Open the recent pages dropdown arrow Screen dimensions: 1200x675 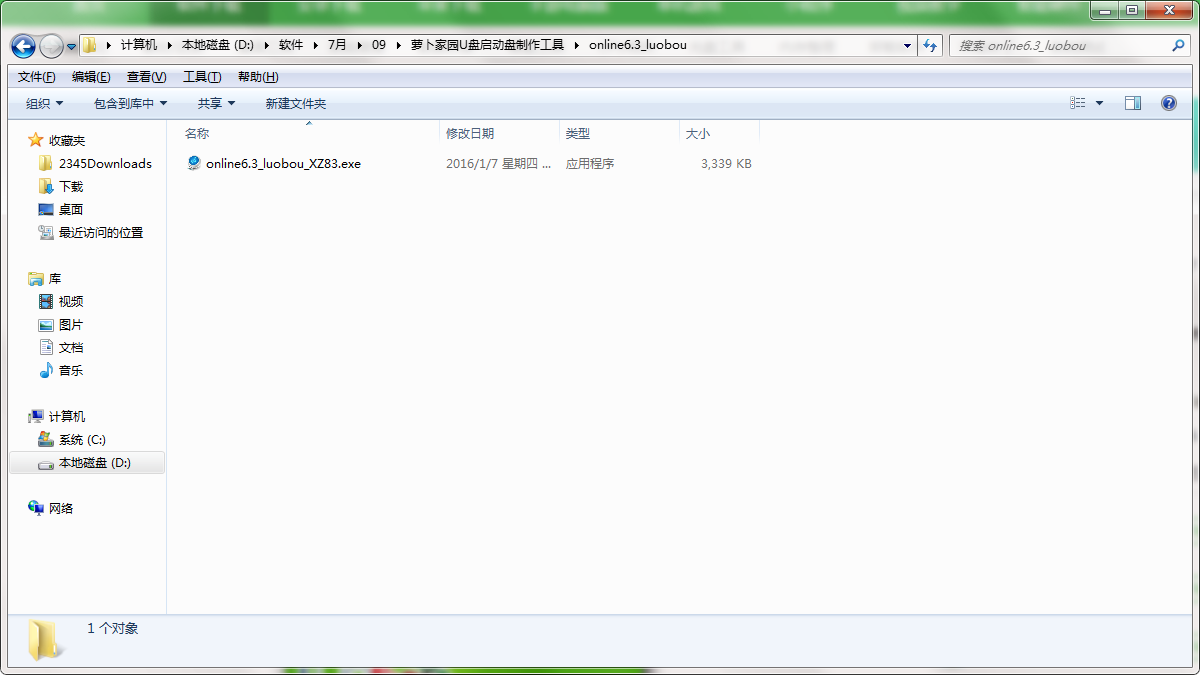tap(70, 46)
